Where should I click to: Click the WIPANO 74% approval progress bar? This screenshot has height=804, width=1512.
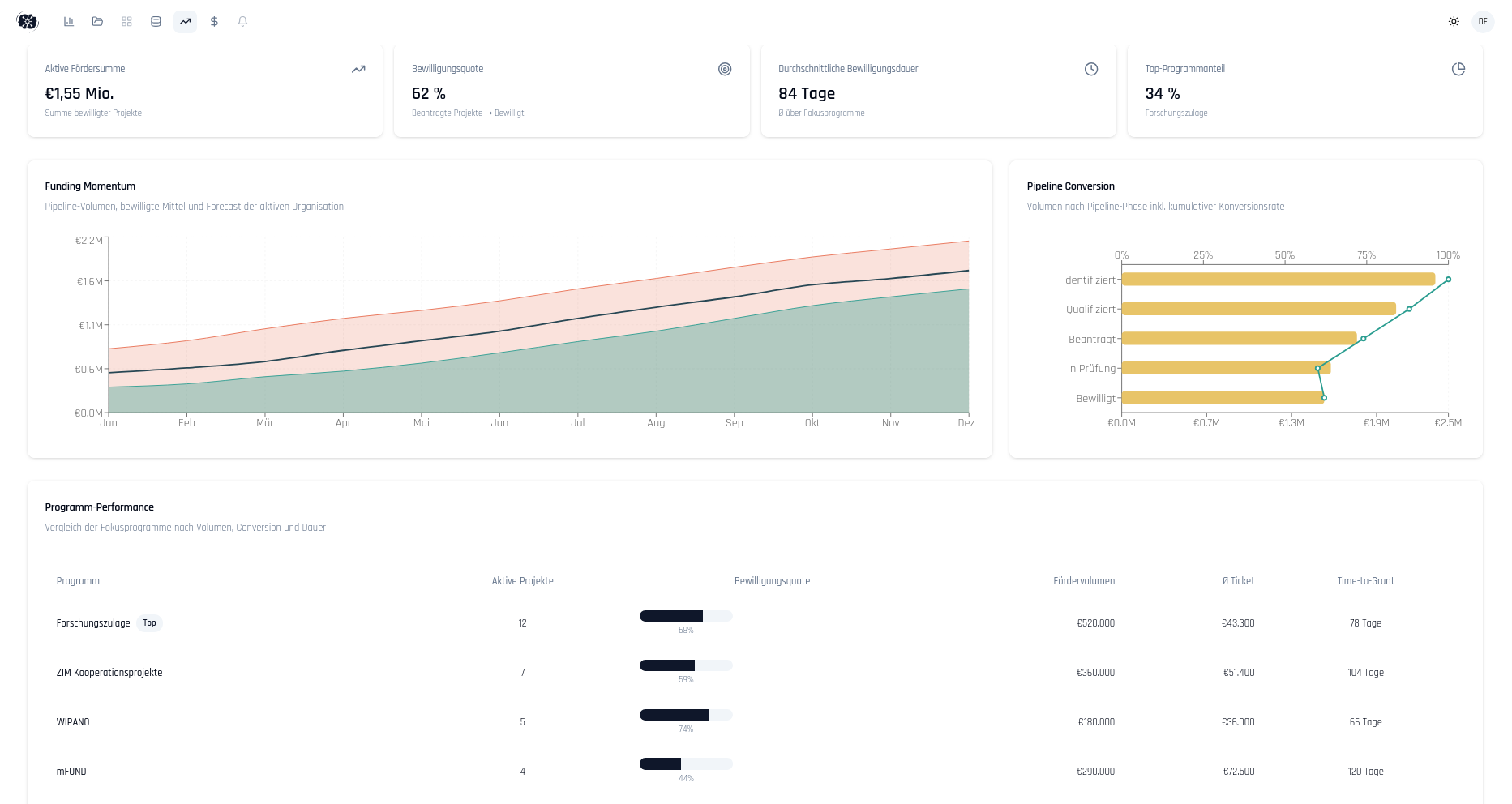click(x=686, y=715)
